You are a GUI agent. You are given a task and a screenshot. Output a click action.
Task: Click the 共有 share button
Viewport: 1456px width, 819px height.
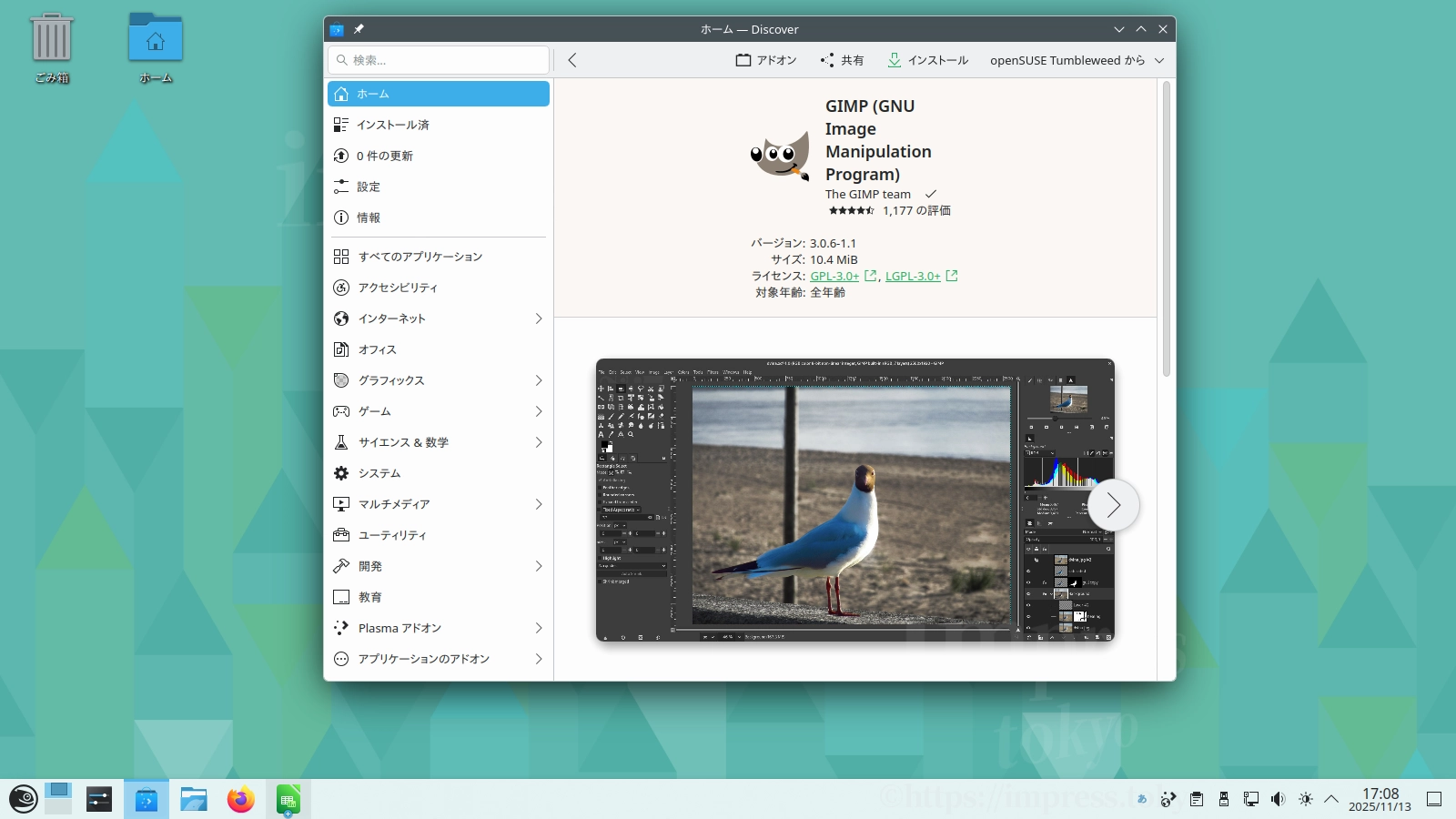(x=842, y=60)
